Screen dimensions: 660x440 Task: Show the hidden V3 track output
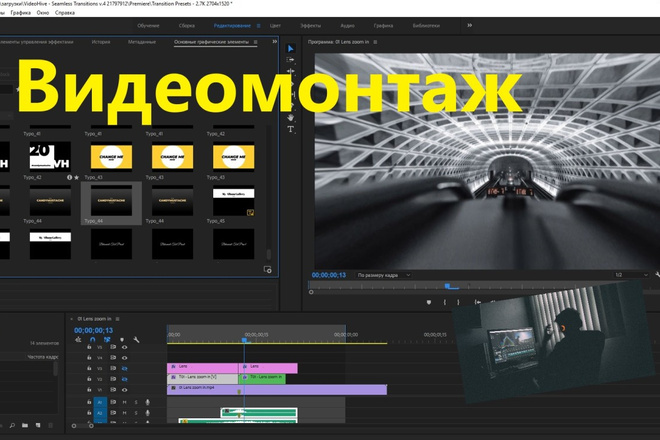124,368
